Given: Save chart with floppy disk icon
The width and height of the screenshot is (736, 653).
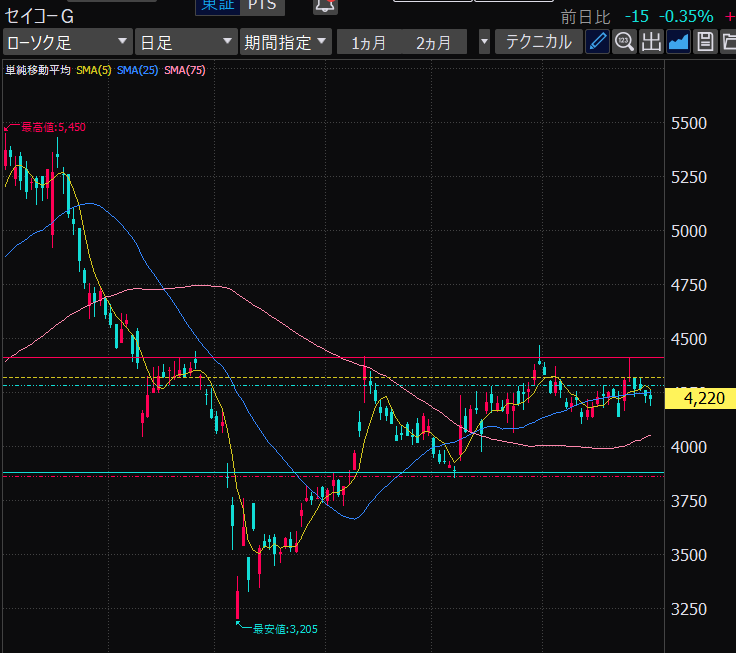Looking at the screenshot, I should click(x=705, y=42).
